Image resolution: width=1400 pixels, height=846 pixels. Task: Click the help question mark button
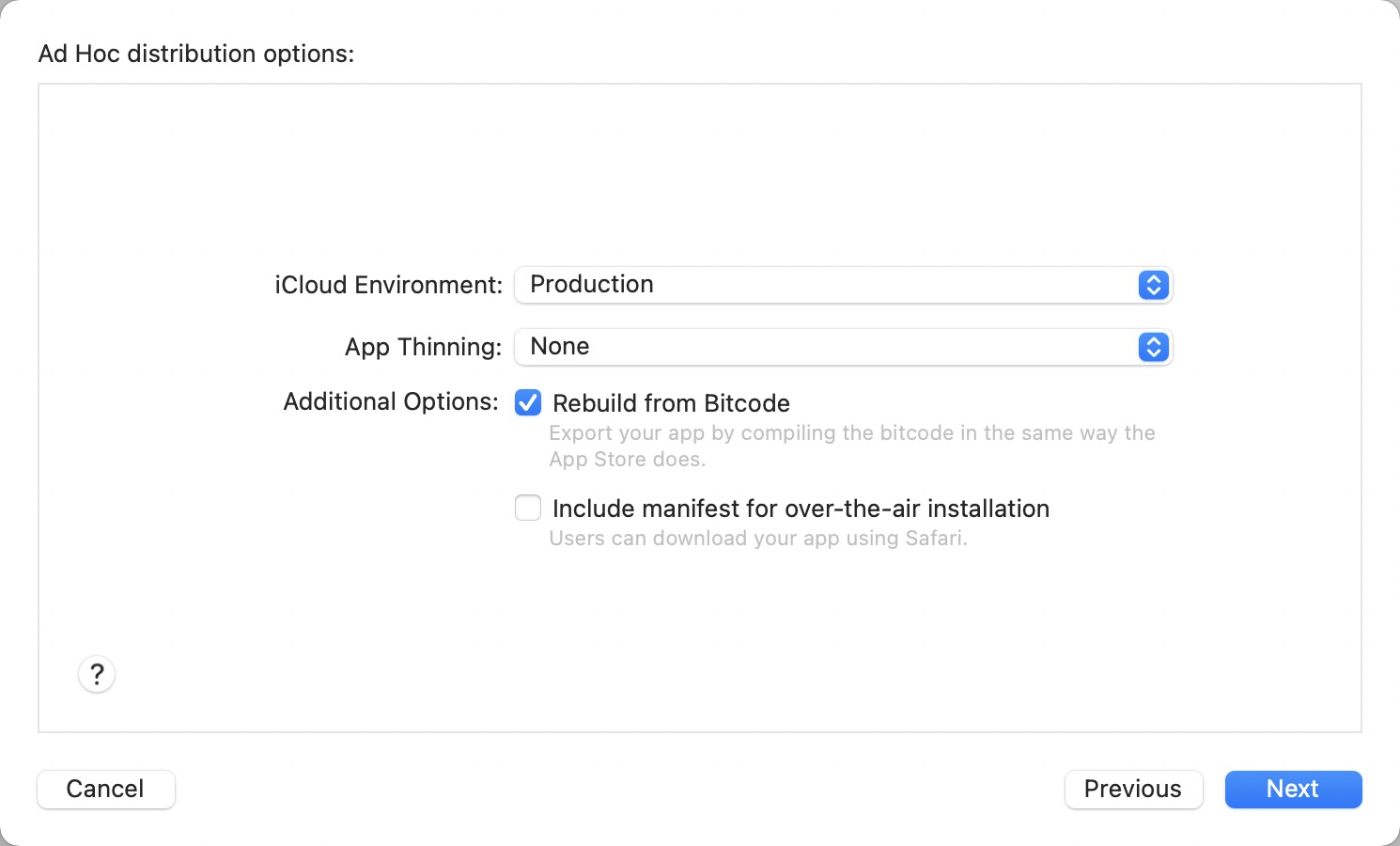(97, 674)
